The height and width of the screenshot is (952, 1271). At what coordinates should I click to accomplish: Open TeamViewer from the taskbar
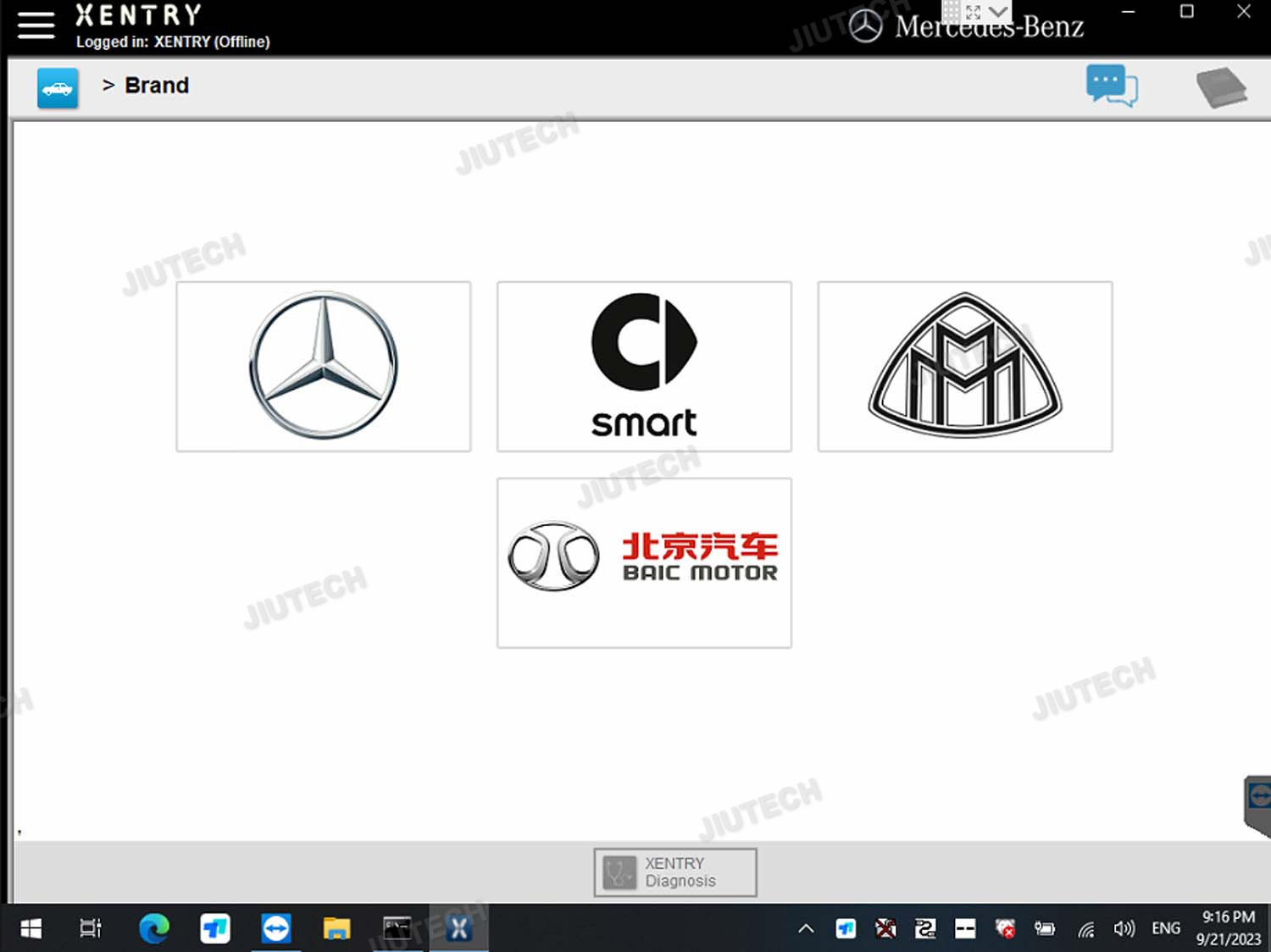coord(275,929)
